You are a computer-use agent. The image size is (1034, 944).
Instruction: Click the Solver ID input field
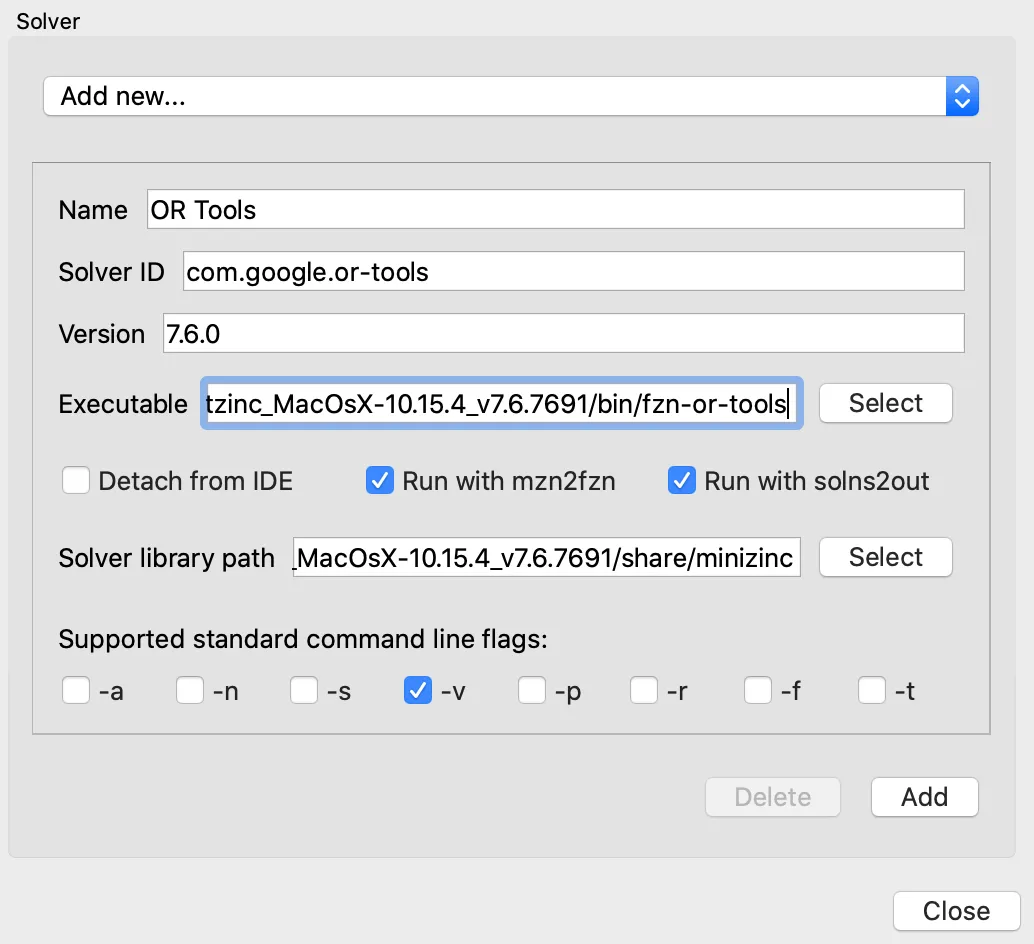pyautogui.click(x=573, y=271)
